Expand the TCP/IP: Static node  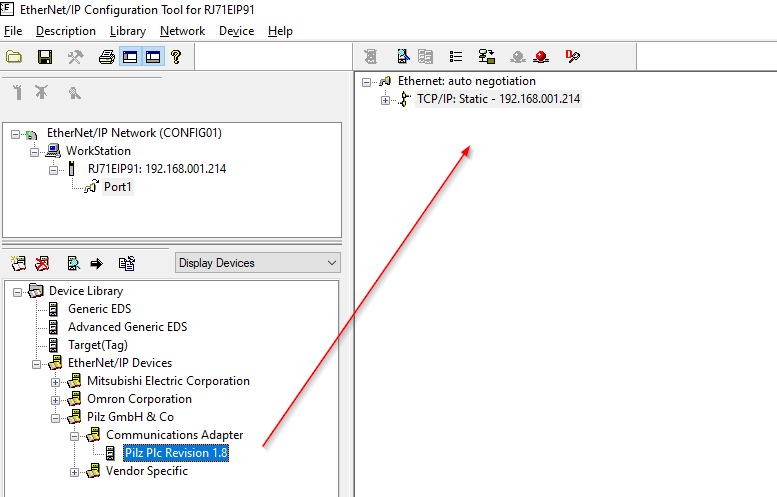tap(385, 100)
